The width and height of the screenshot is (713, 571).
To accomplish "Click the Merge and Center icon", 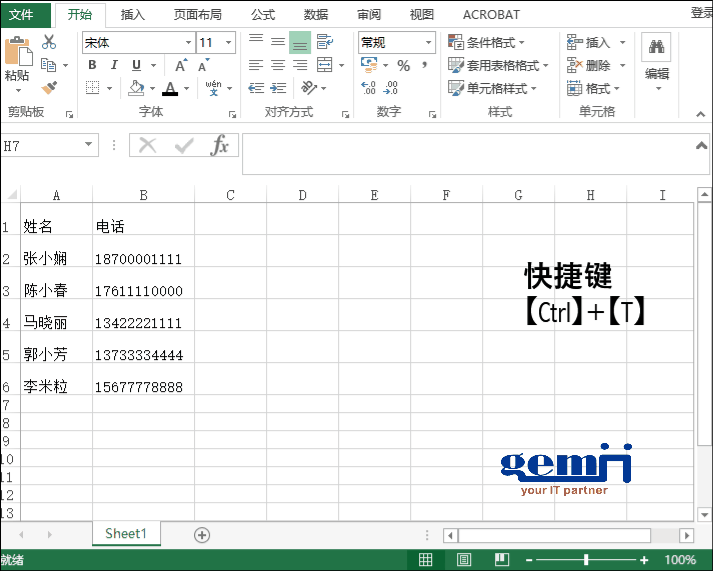I will tap(325, 65).
